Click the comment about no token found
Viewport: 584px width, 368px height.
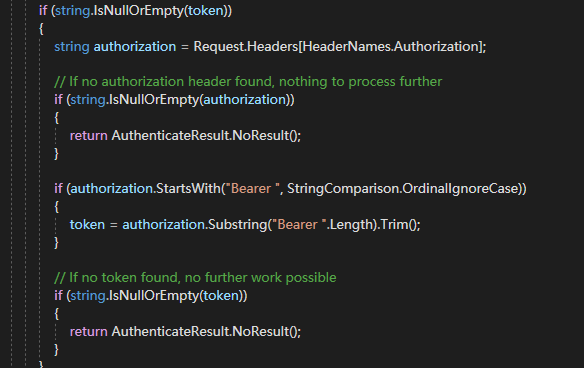(195, 278)
